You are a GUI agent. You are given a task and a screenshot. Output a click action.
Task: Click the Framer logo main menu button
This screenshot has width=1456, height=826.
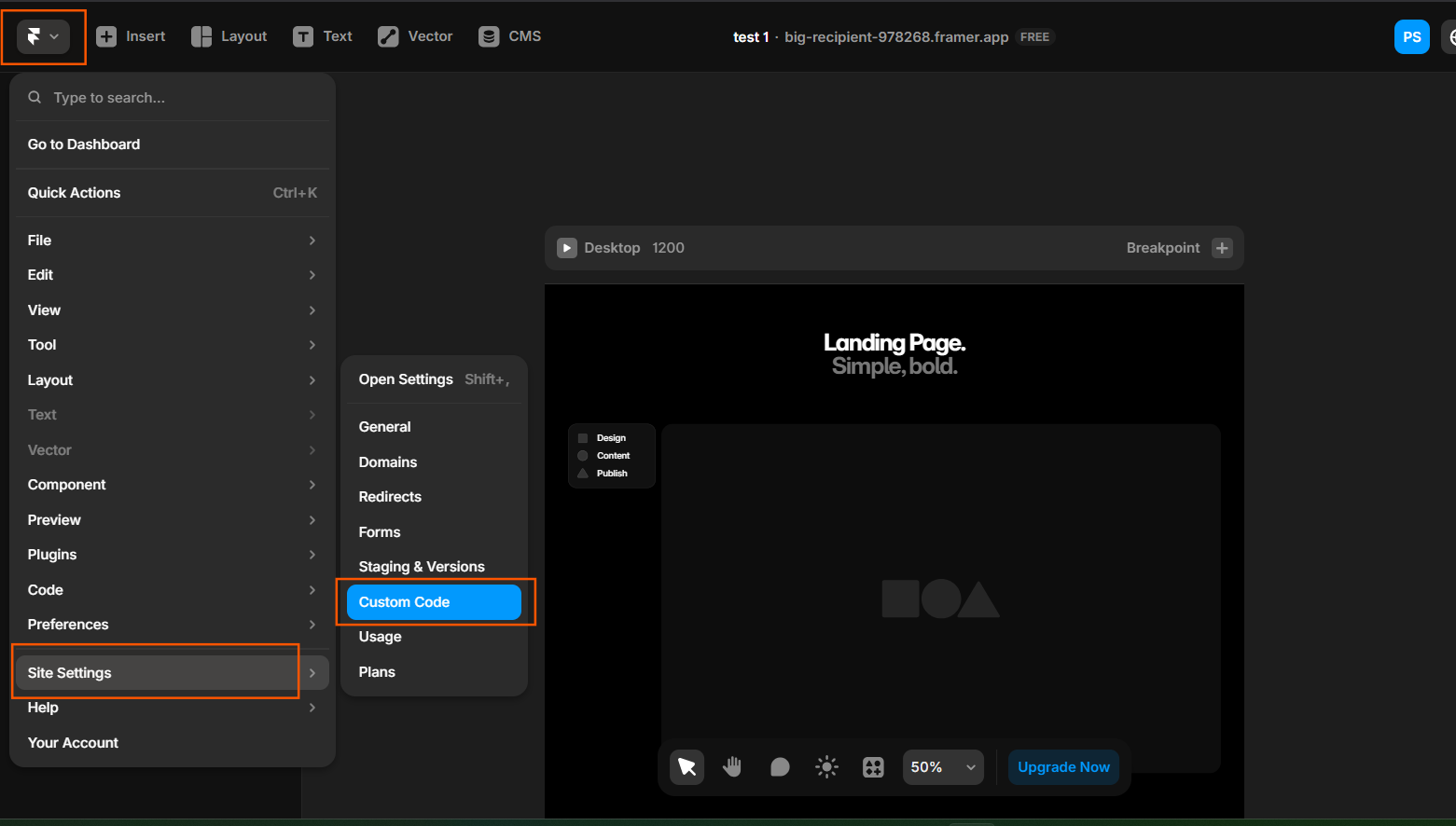[43, 36]
